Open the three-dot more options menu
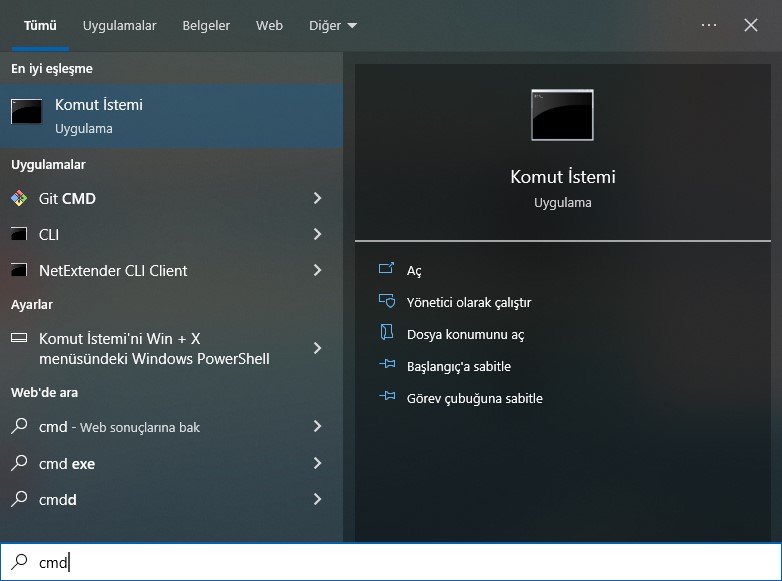 (709, 25)
